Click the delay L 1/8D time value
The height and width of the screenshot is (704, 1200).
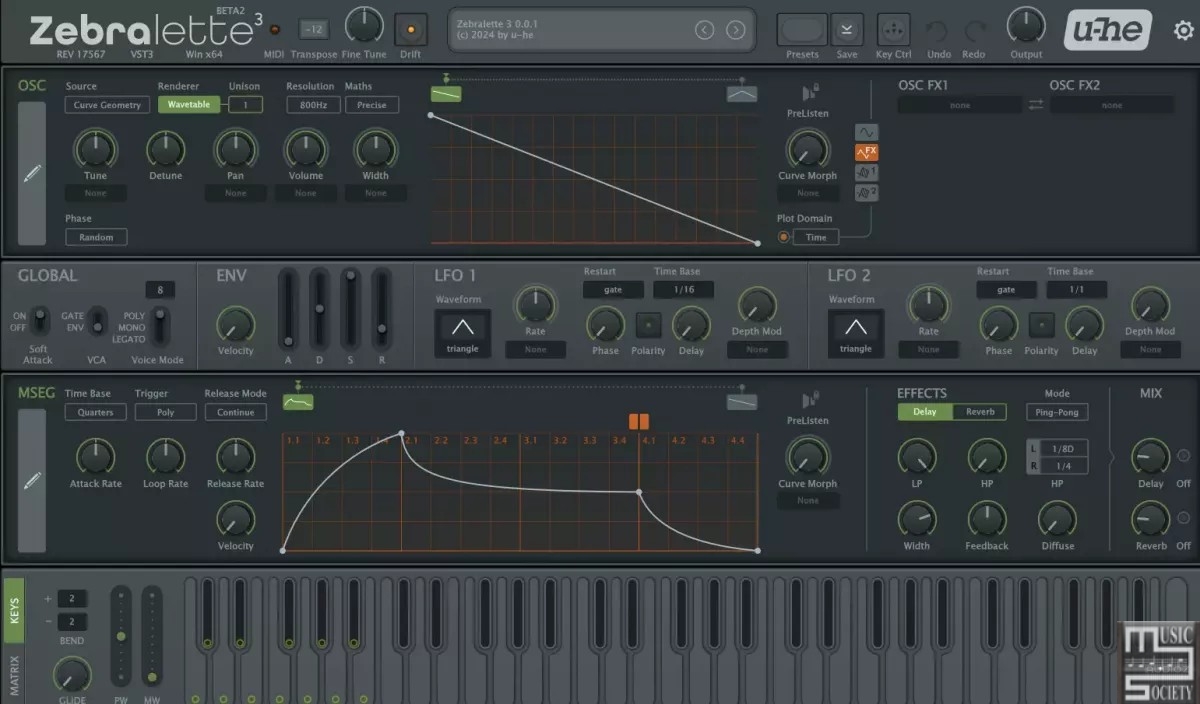coord(1062,448)
